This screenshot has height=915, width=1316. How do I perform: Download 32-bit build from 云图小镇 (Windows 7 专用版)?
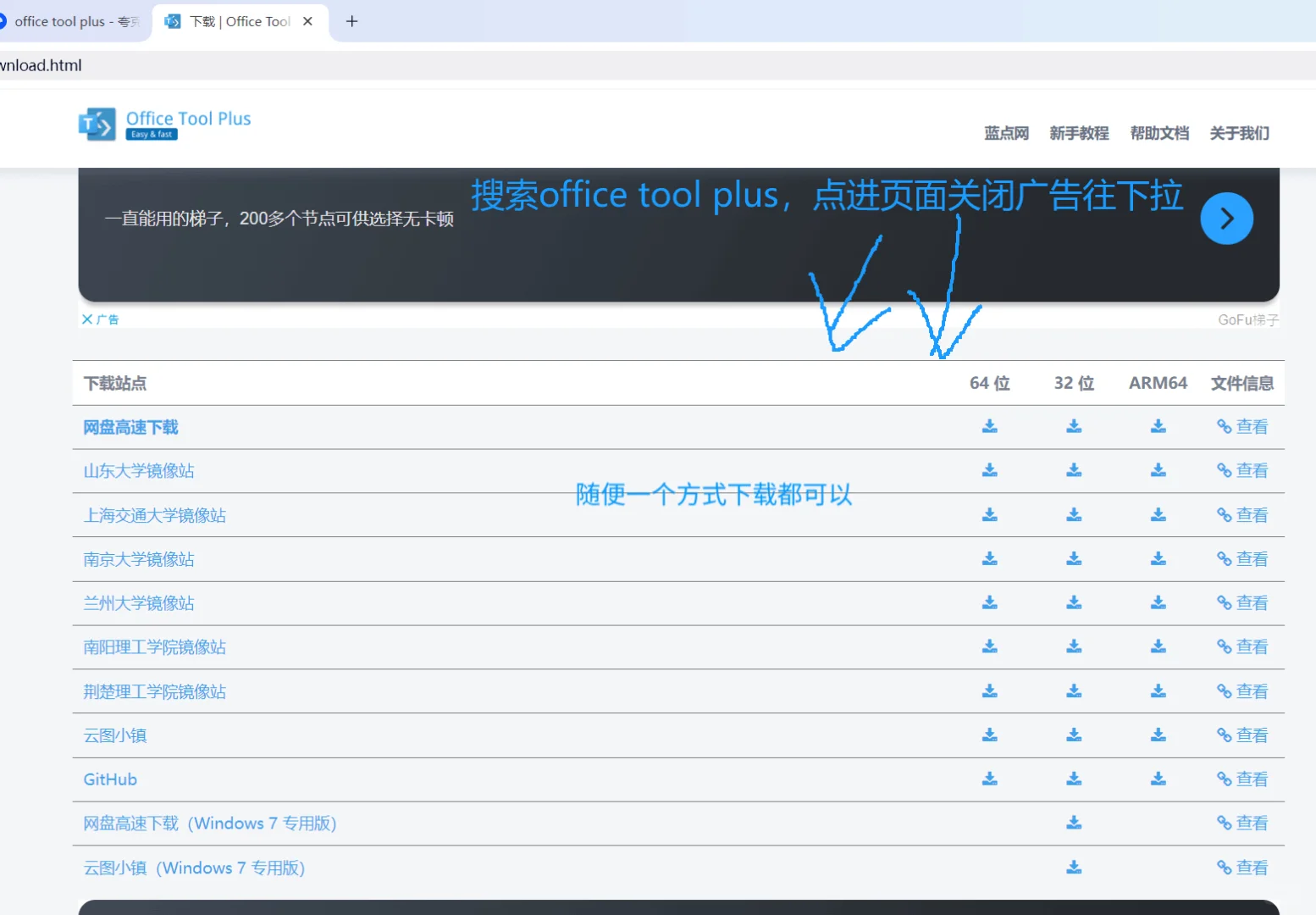[1073, 867]
